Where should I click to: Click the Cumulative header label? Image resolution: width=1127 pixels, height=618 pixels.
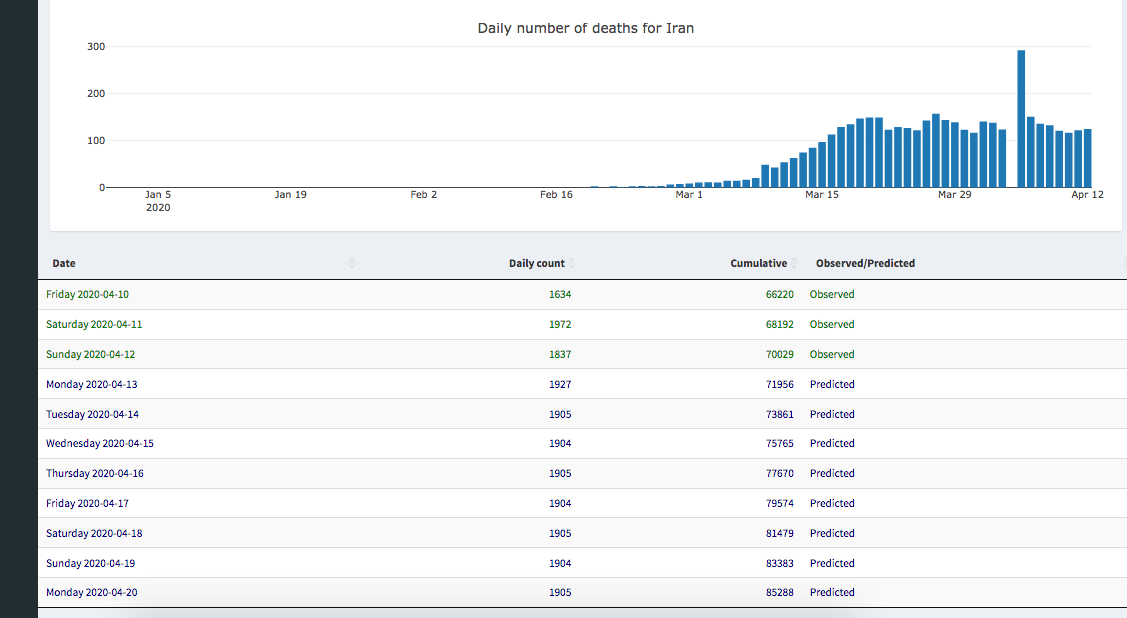(758, 263)
